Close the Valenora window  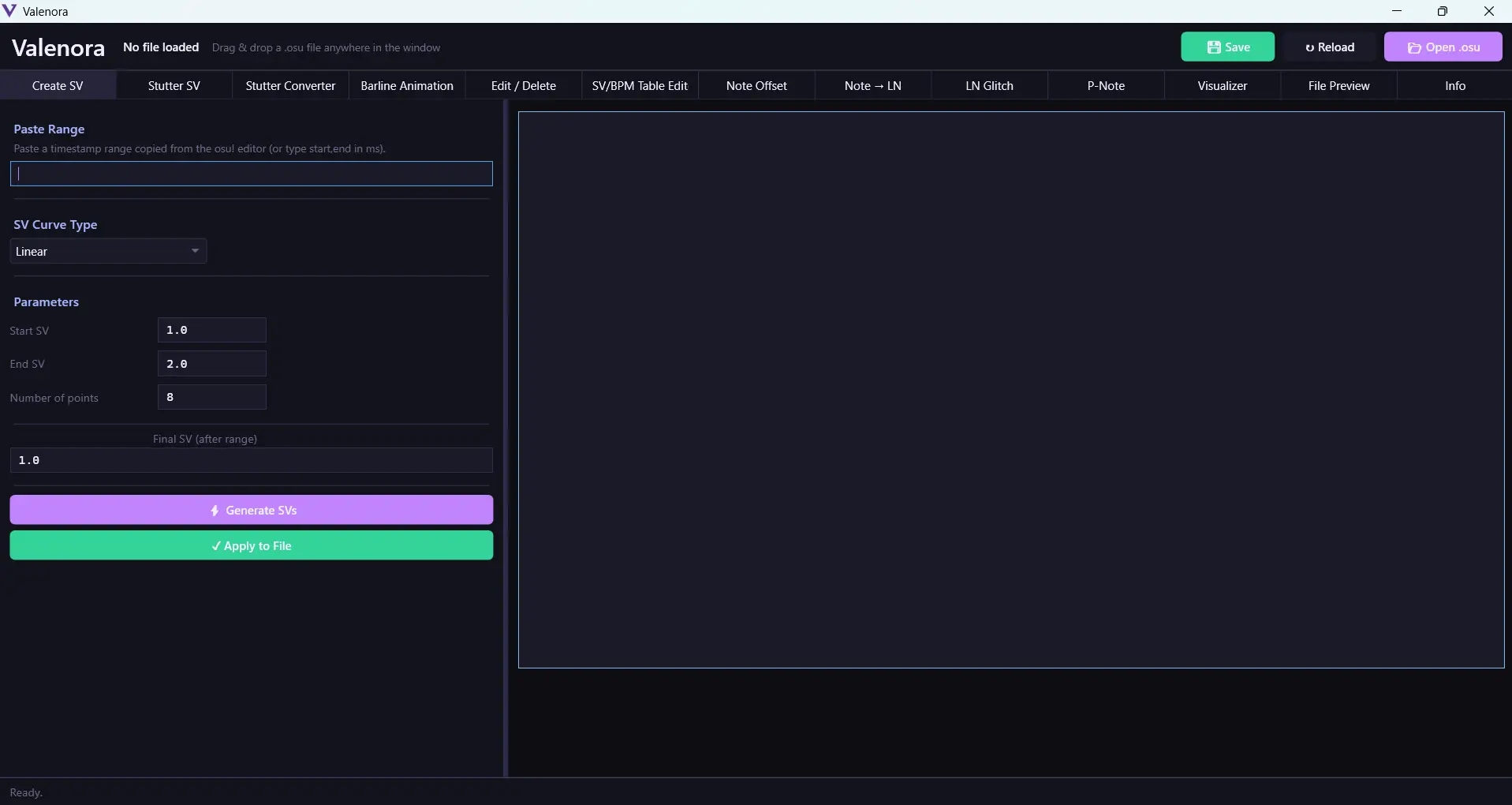tap(1489, 11)
